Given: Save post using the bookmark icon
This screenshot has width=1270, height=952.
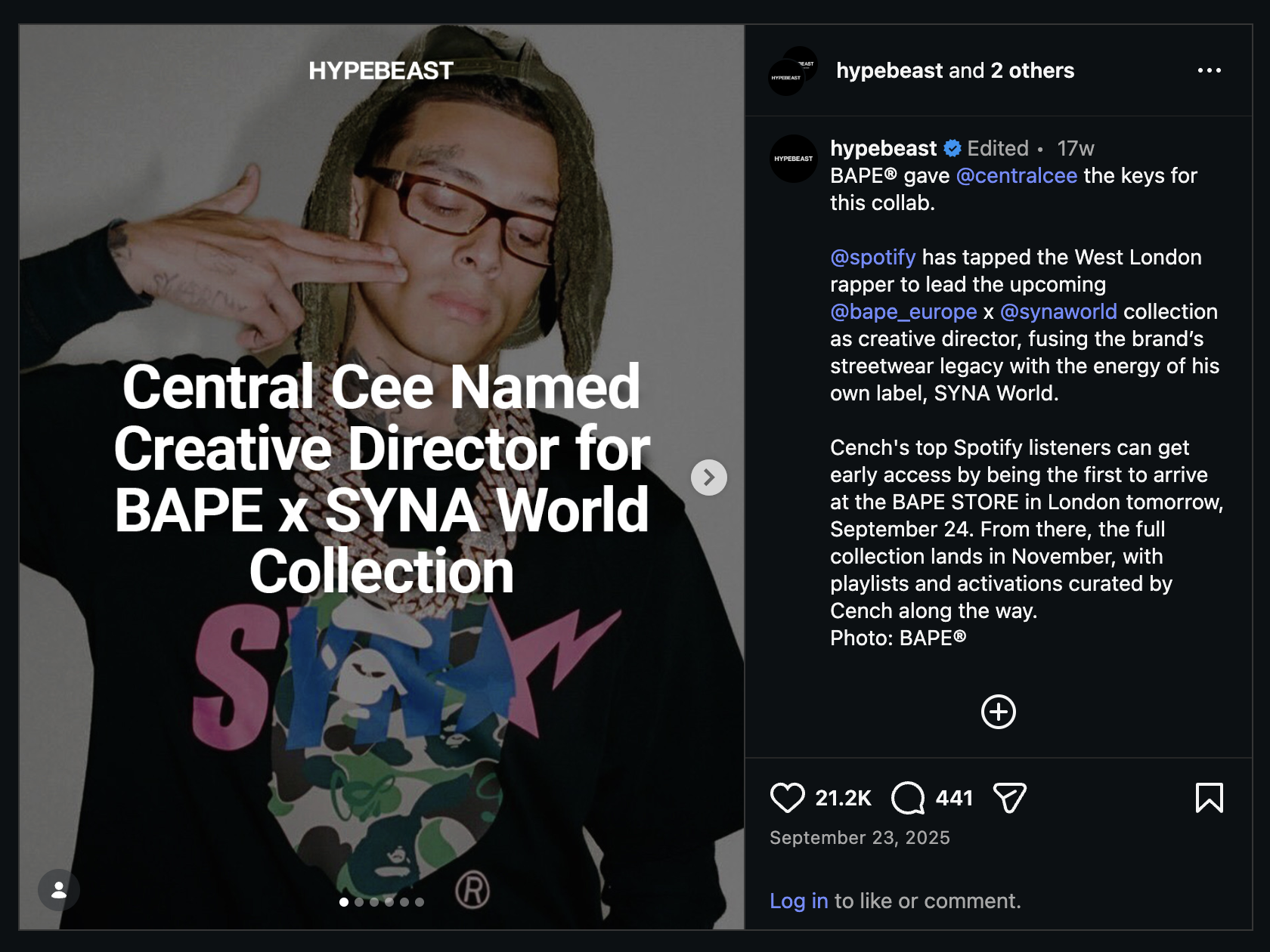Looking at the screenshot, I should (1209, 798).
